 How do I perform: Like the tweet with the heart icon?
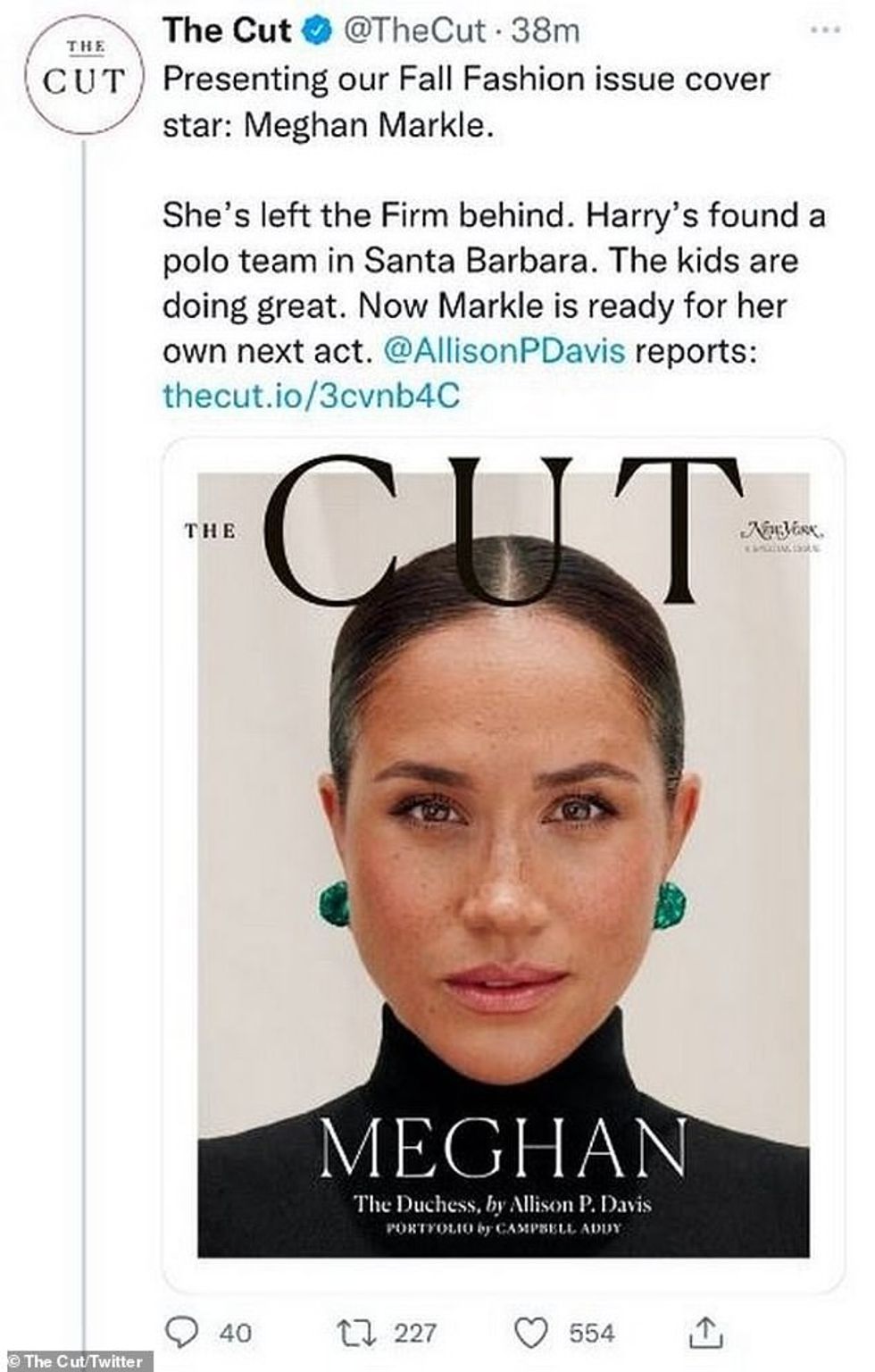pyautogui.click(x=532, y=1333)
